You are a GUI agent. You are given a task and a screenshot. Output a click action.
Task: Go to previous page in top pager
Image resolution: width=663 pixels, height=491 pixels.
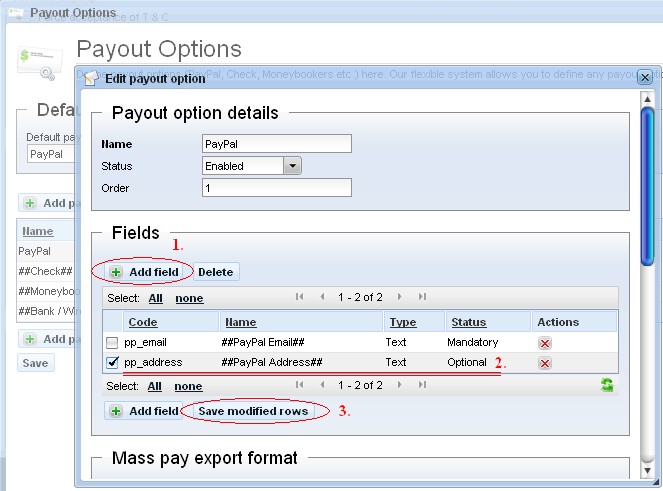(x=323, y=297)
